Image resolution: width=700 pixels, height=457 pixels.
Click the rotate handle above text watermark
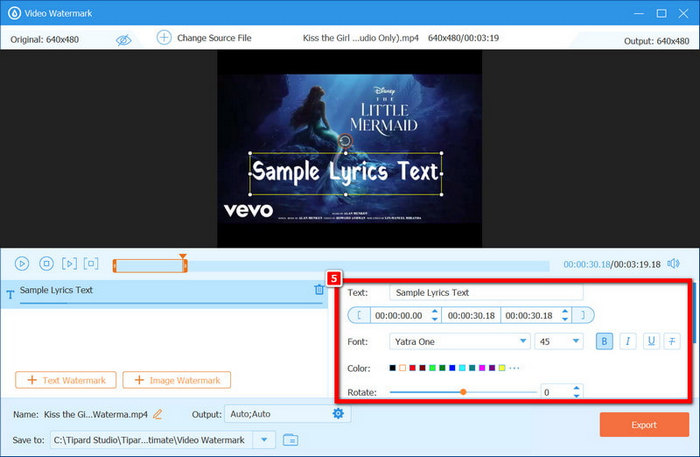[x=345, y=141]
